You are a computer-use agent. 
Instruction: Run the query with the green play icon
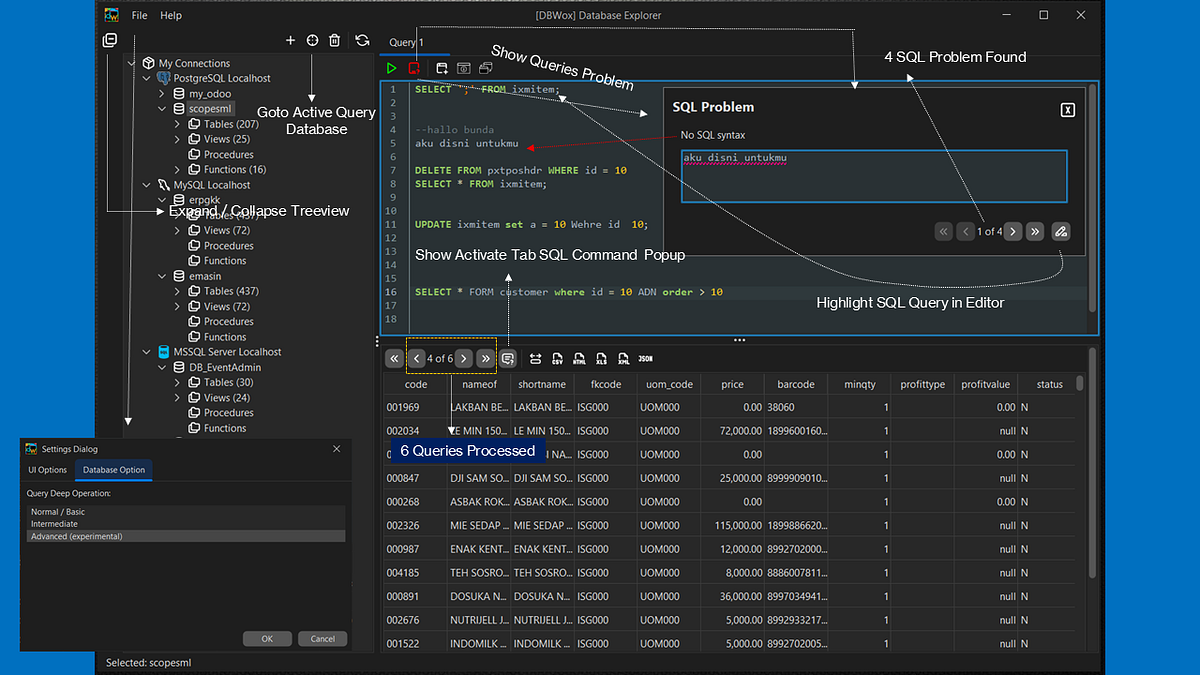coord(392,68)
